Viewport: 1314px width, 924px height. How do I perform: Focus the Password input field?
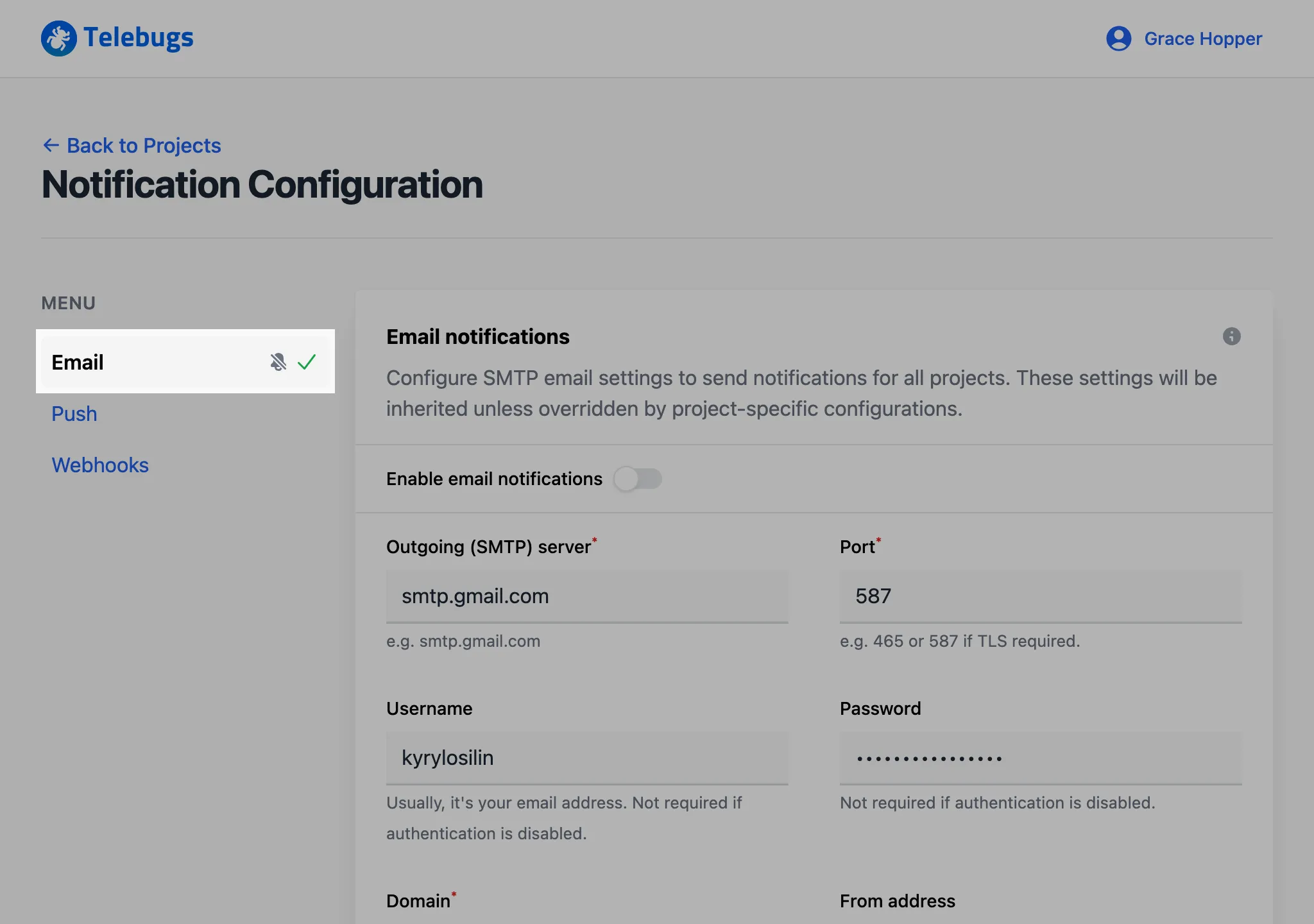(1041, 758)
